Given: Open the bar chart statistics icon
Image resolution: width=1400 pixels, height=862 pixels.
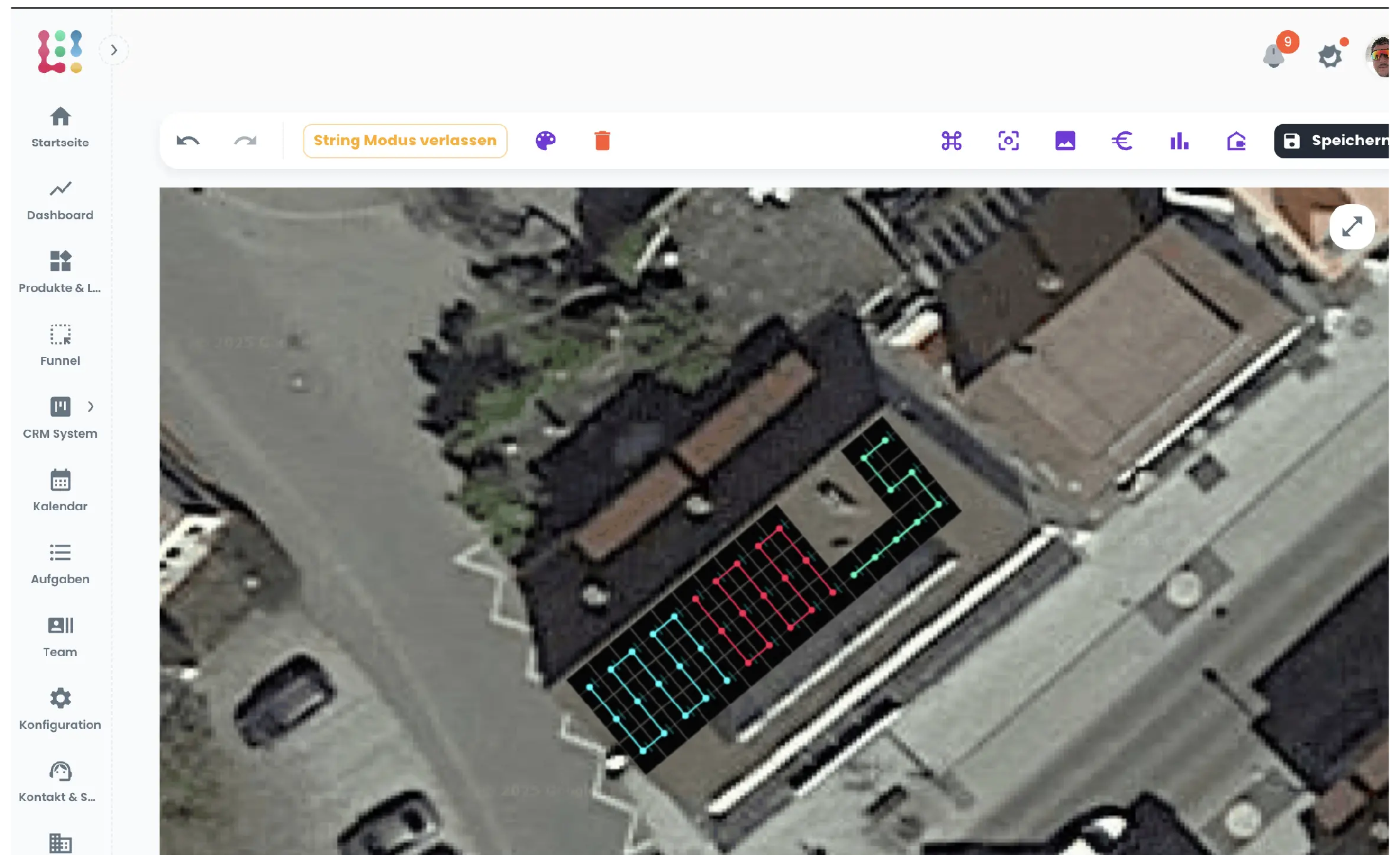Looking at the screenshot, I should 1179,141.
